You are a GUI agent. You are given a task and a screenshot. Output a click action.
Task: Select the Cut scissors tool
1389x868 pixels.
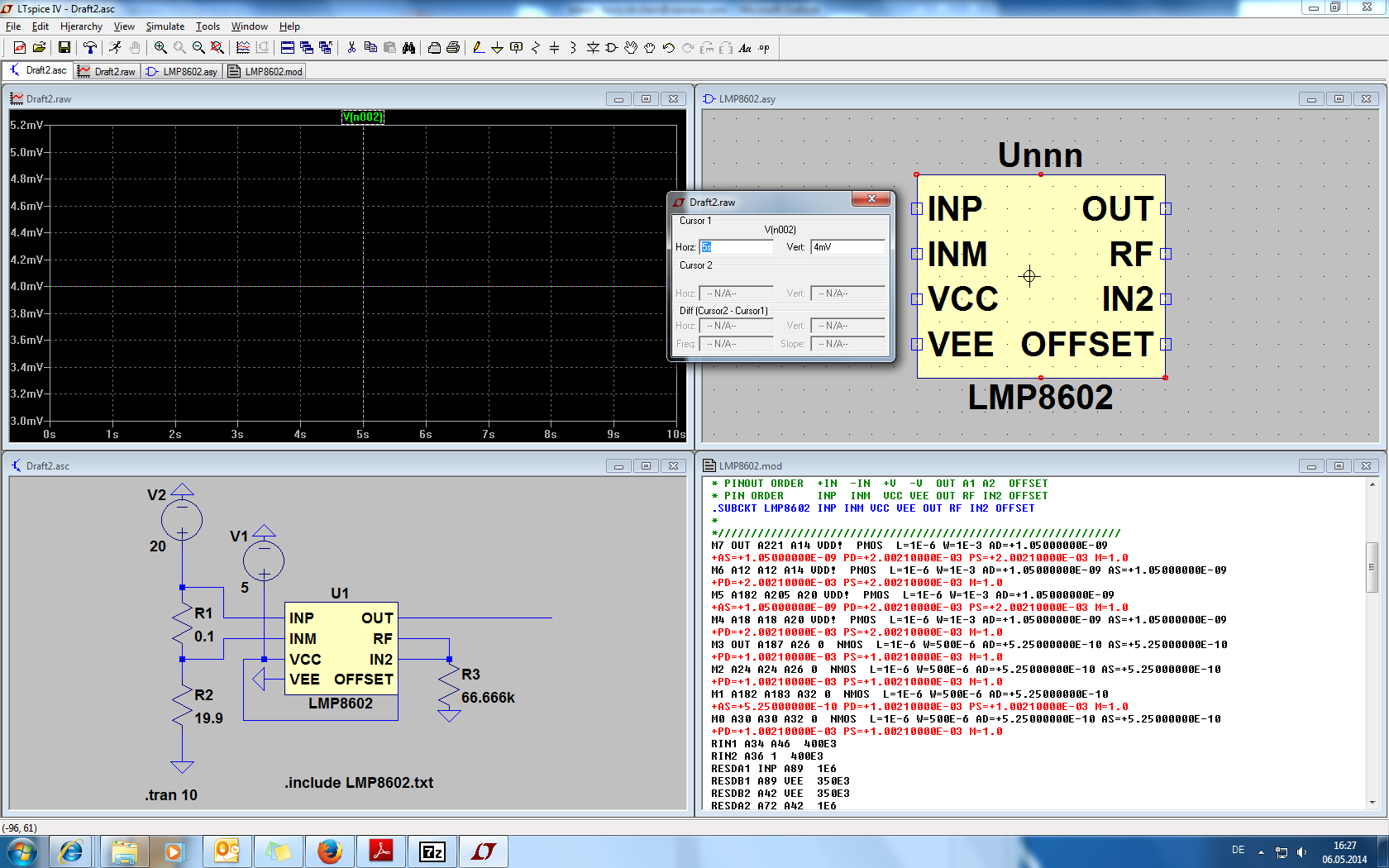[x=351, y=48]
